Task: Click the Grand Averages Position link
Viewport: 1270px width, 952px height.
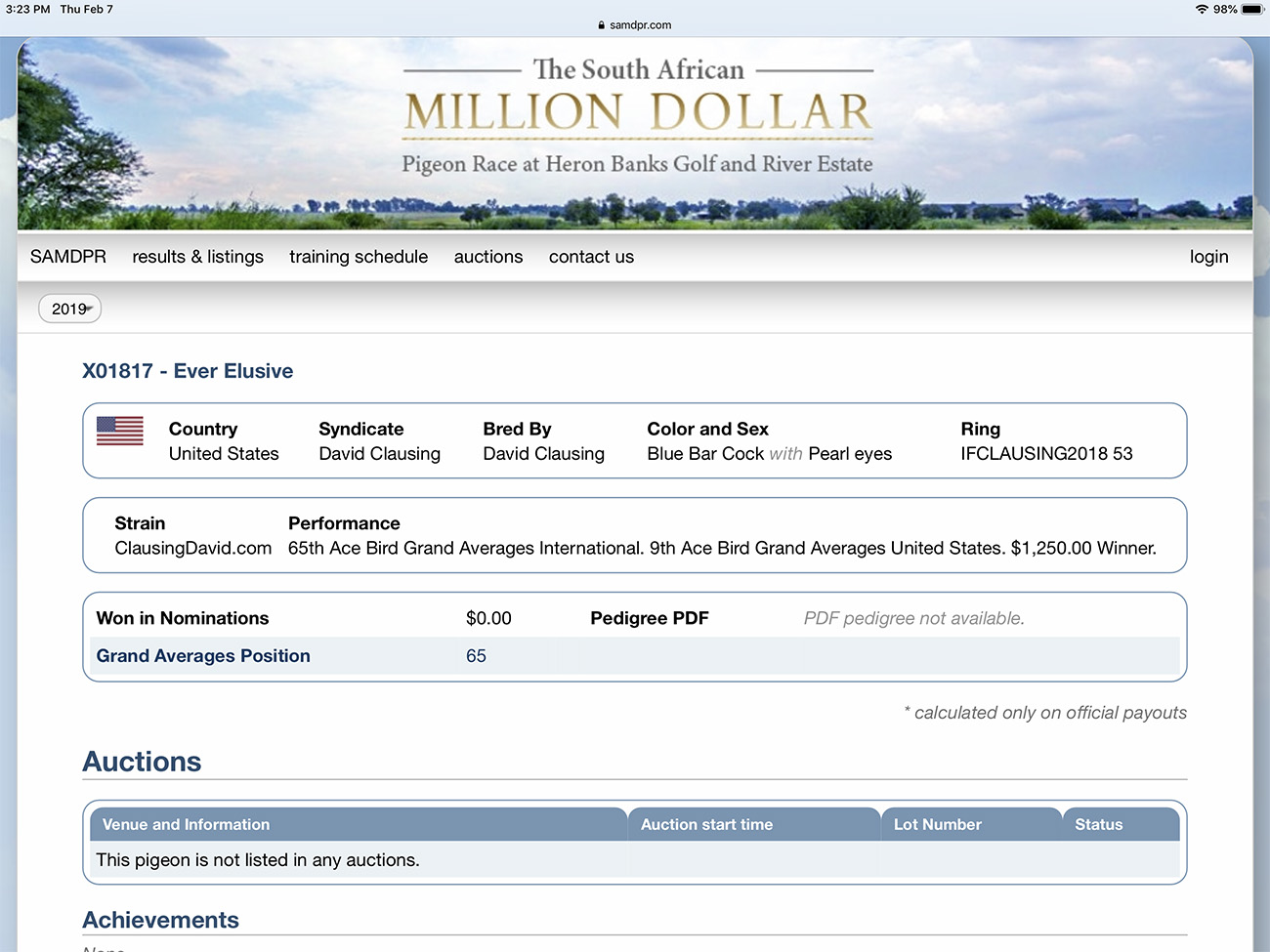Action: (x=203, y=656)
